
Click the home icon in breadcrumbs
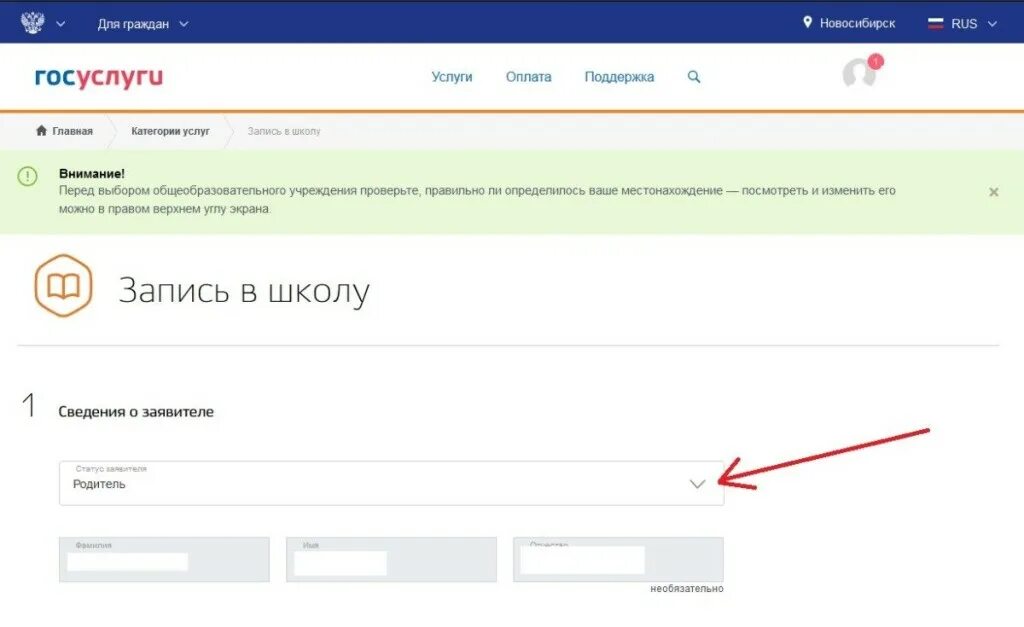click(40, 130)
